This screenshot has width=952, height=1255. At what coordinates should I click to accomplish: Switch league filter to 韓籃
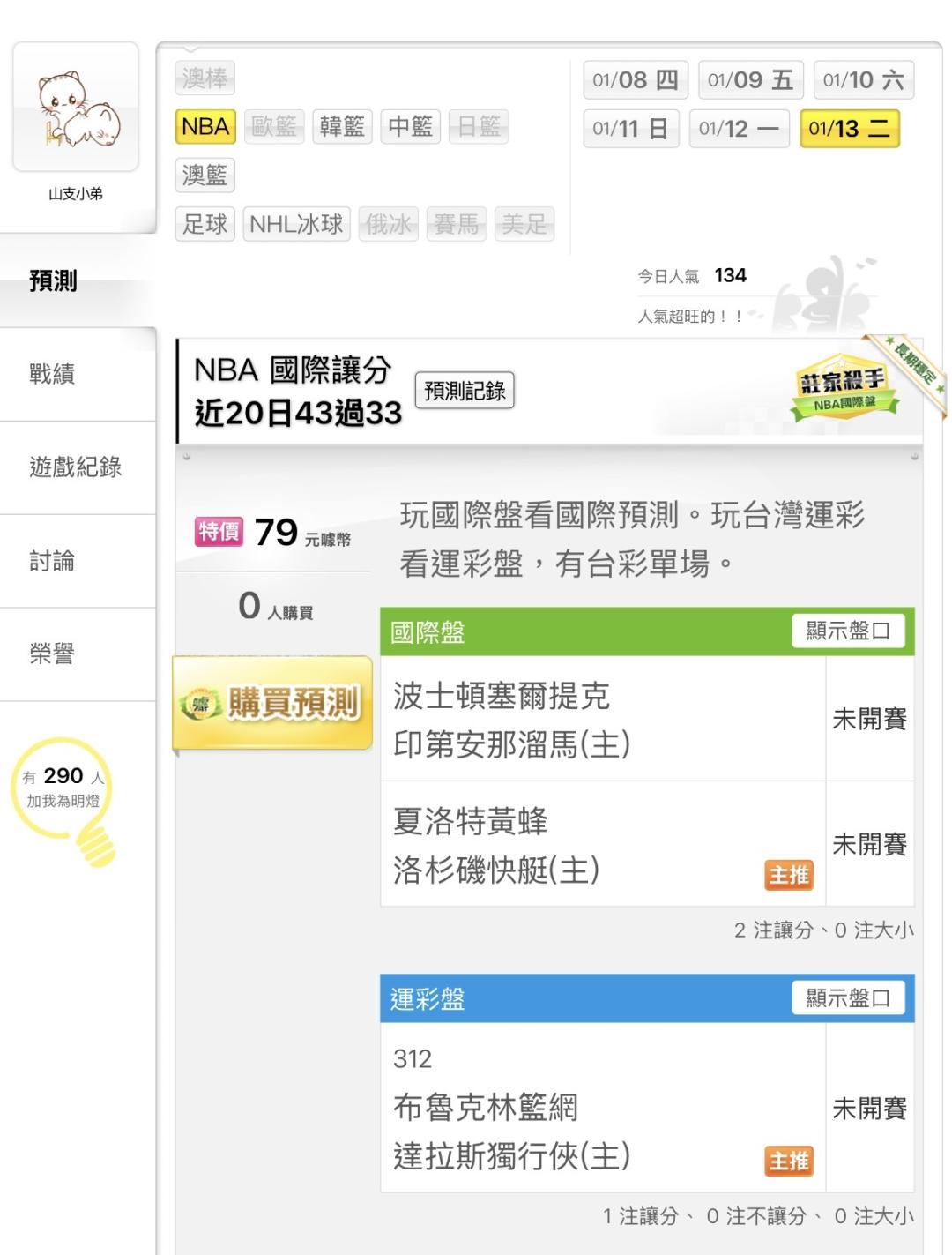point(342,127)
